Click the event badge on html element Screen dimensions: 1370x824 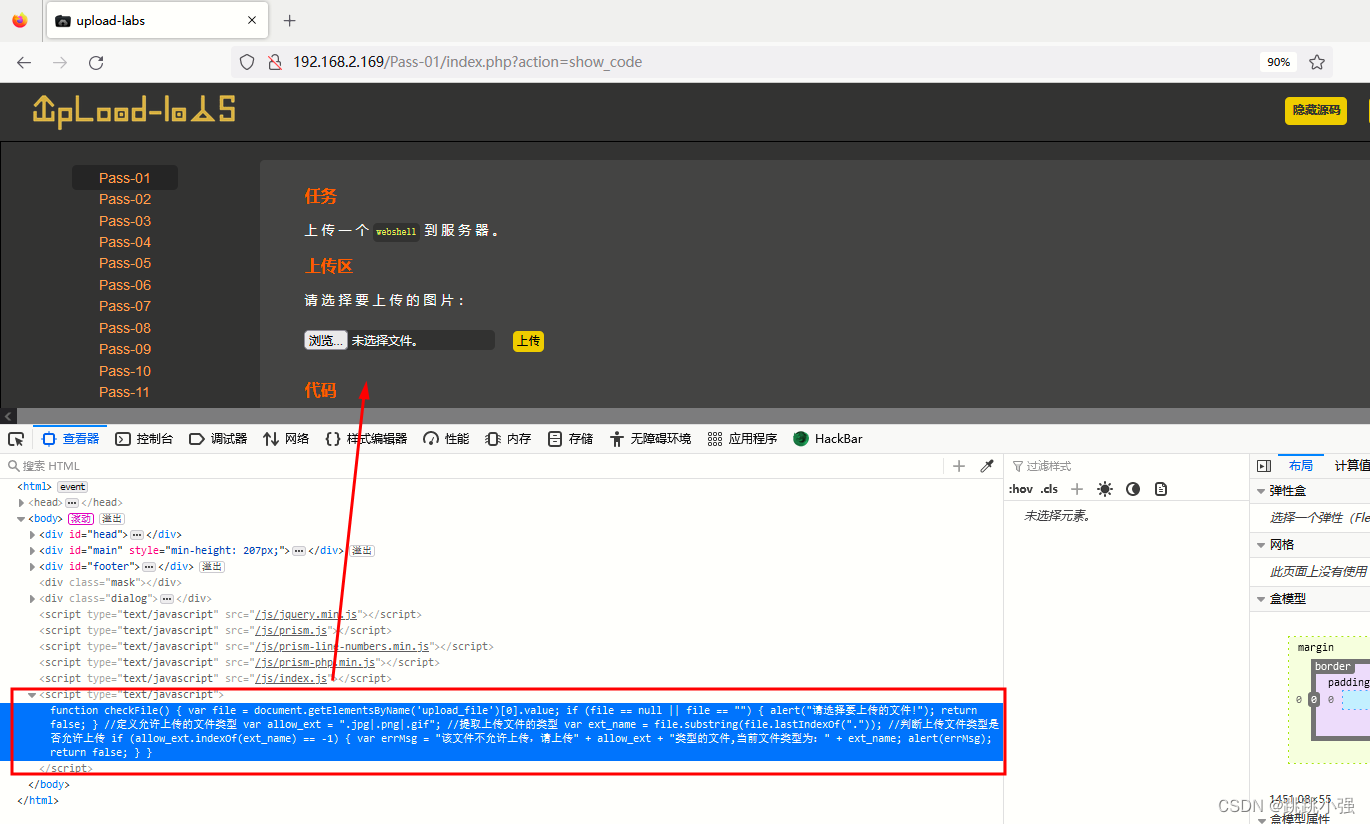point(72,487)
